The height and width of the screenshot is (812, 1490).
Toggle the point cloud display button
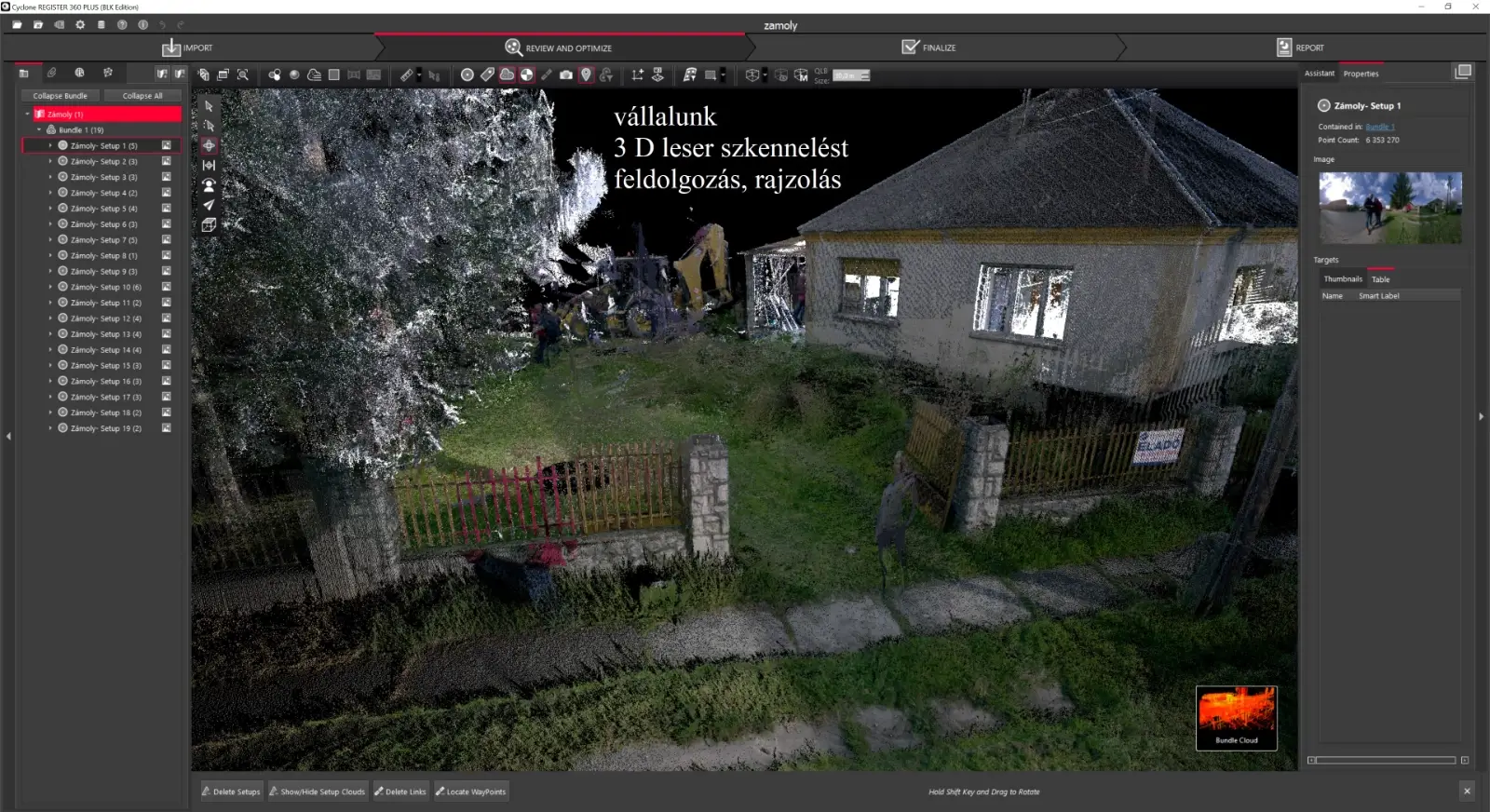[x=507, y=75]
